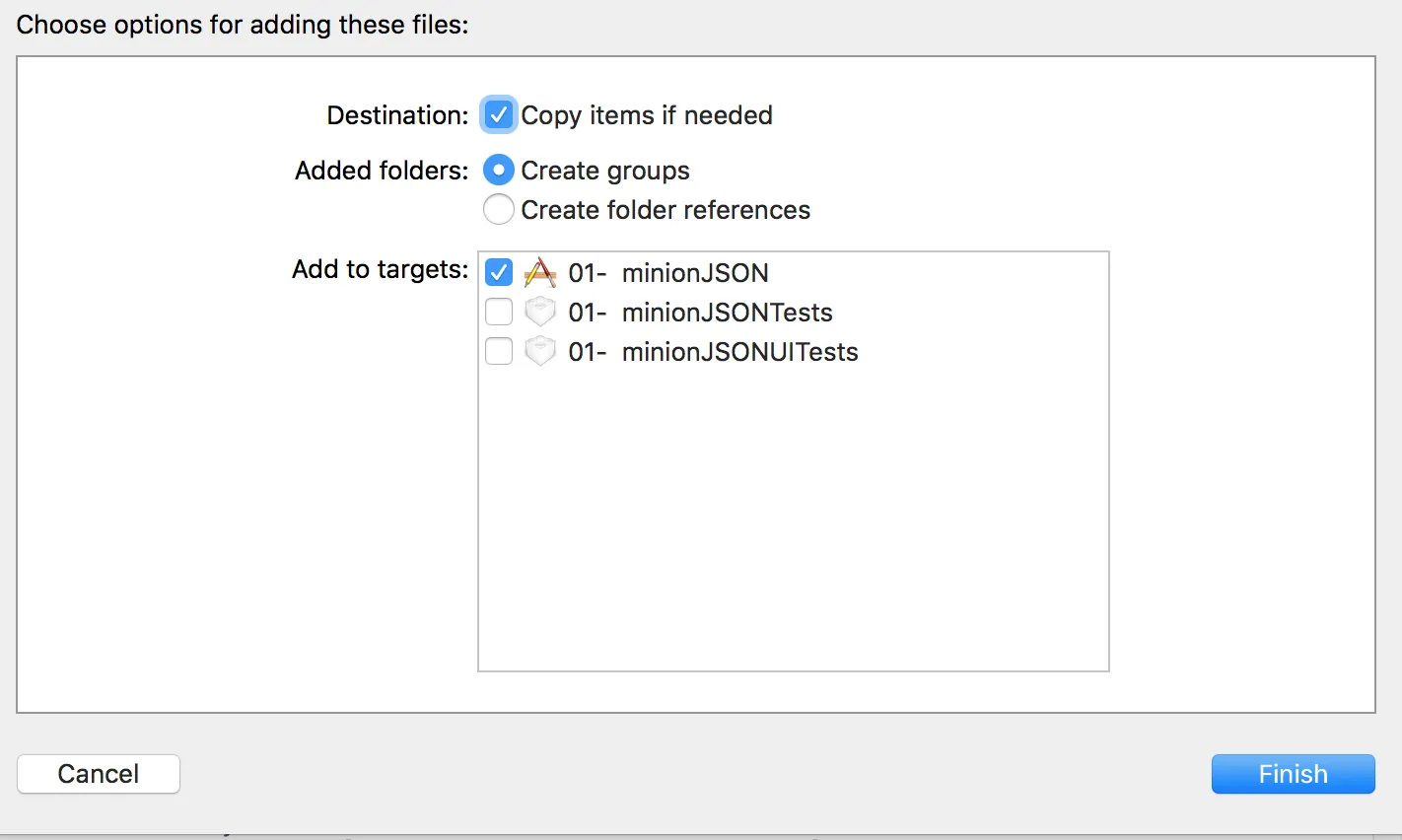Select the 01- minionJSON target name
This screenshot has height=840, width=1402.
click(x=668, y=273)
